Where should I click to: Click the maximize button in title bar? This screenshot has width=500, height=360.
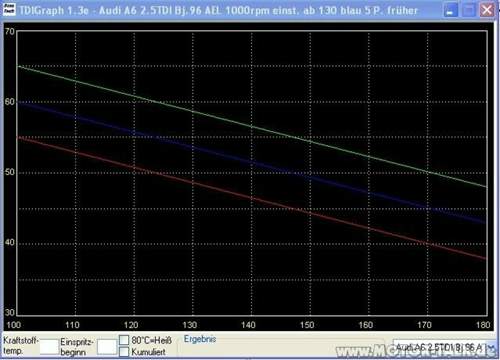pyautogui.click(x=469, y=10)
